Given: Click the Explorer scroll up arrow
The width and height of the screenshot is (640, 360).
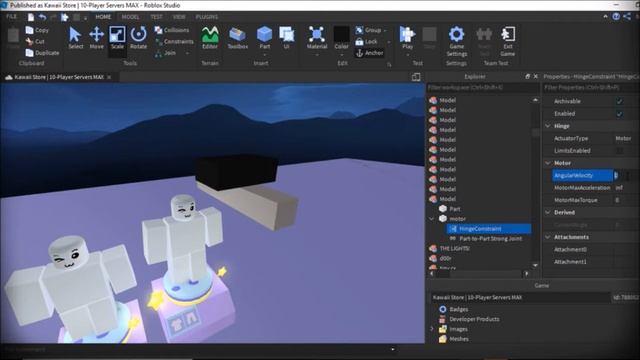Looking at the screenshot, I should coord(535,100).
